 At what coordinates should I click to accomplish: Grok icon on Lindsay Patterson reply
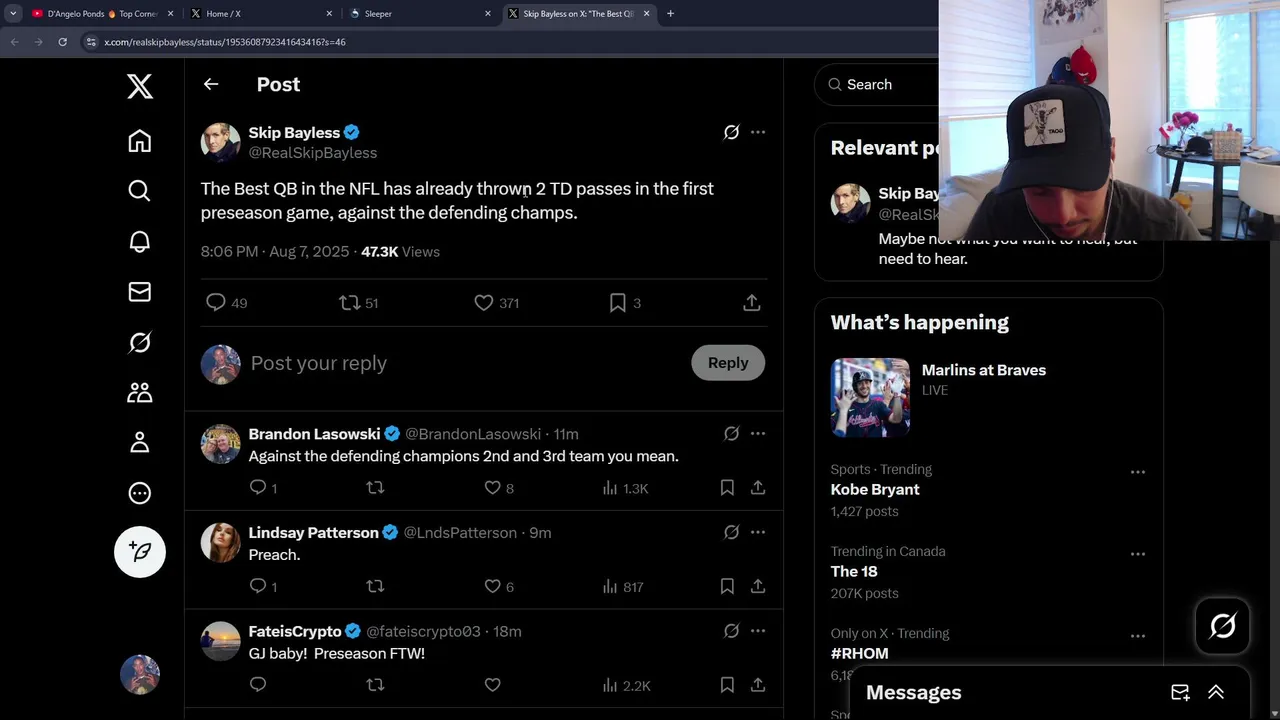coord(731,532)
